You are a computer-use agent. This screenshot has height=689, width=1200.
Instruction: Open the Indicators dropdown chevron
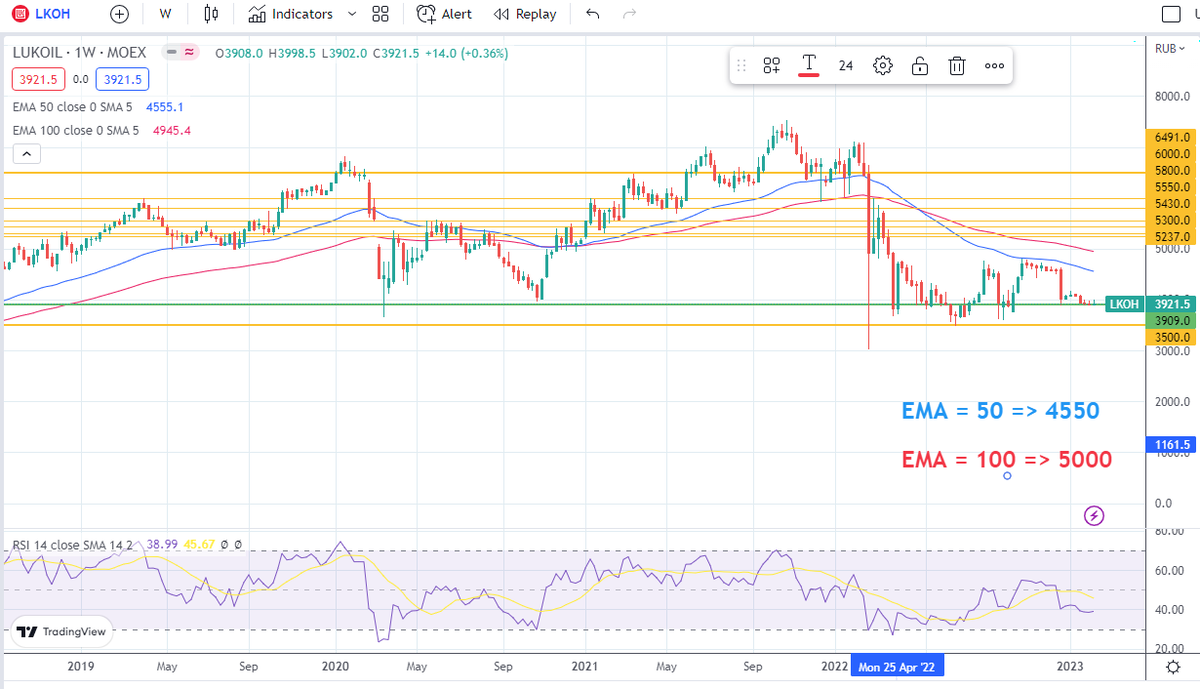click(x=350, y=14)
